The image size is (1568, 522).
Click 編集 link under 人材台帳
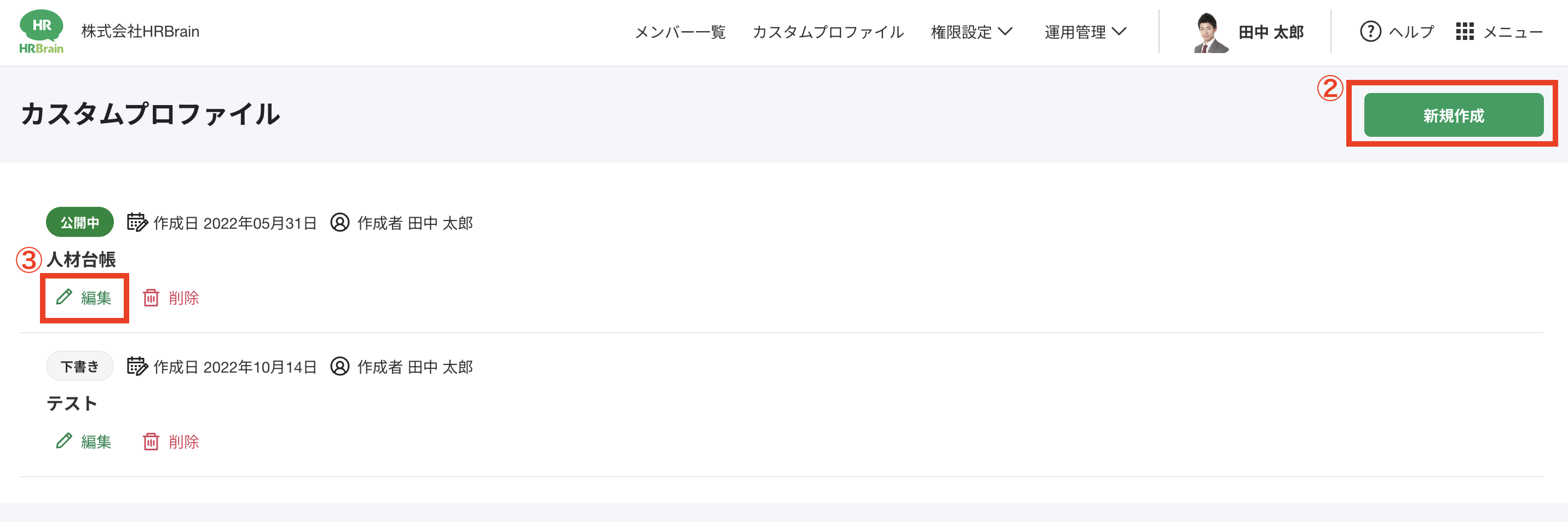point(96,298)
